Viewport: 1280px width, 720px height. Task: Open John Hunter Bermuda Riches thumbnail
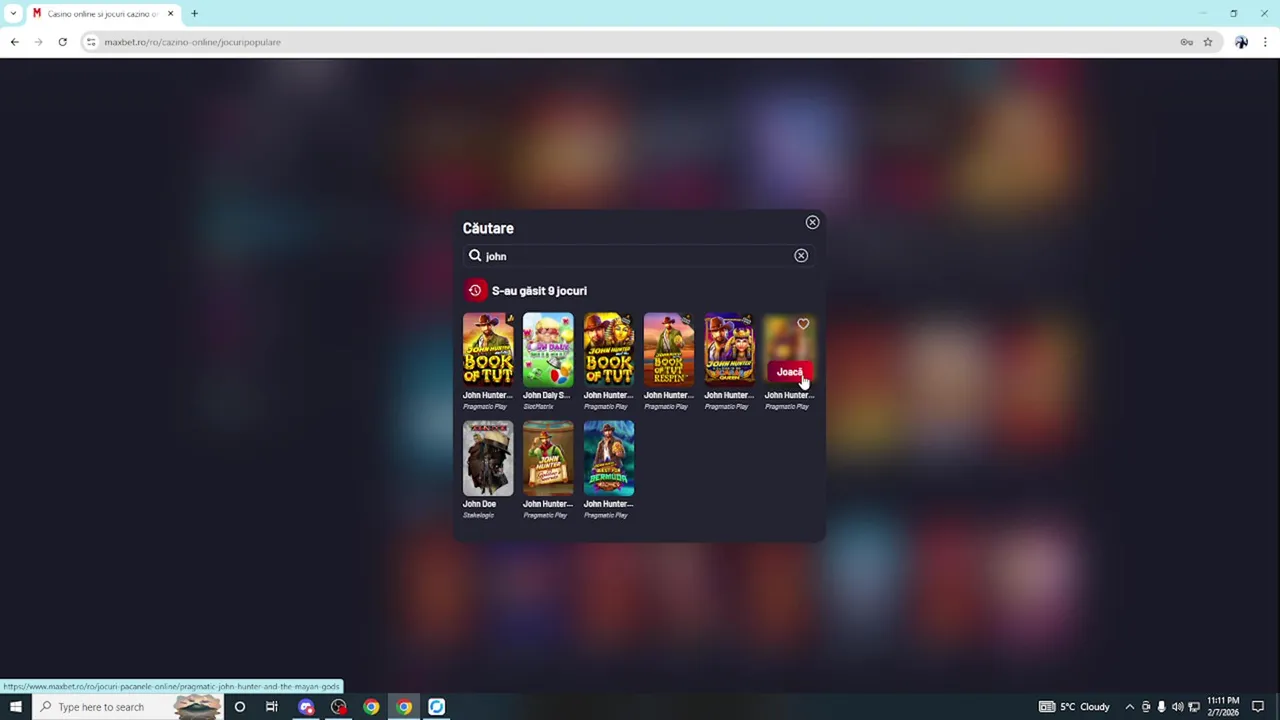609,458
